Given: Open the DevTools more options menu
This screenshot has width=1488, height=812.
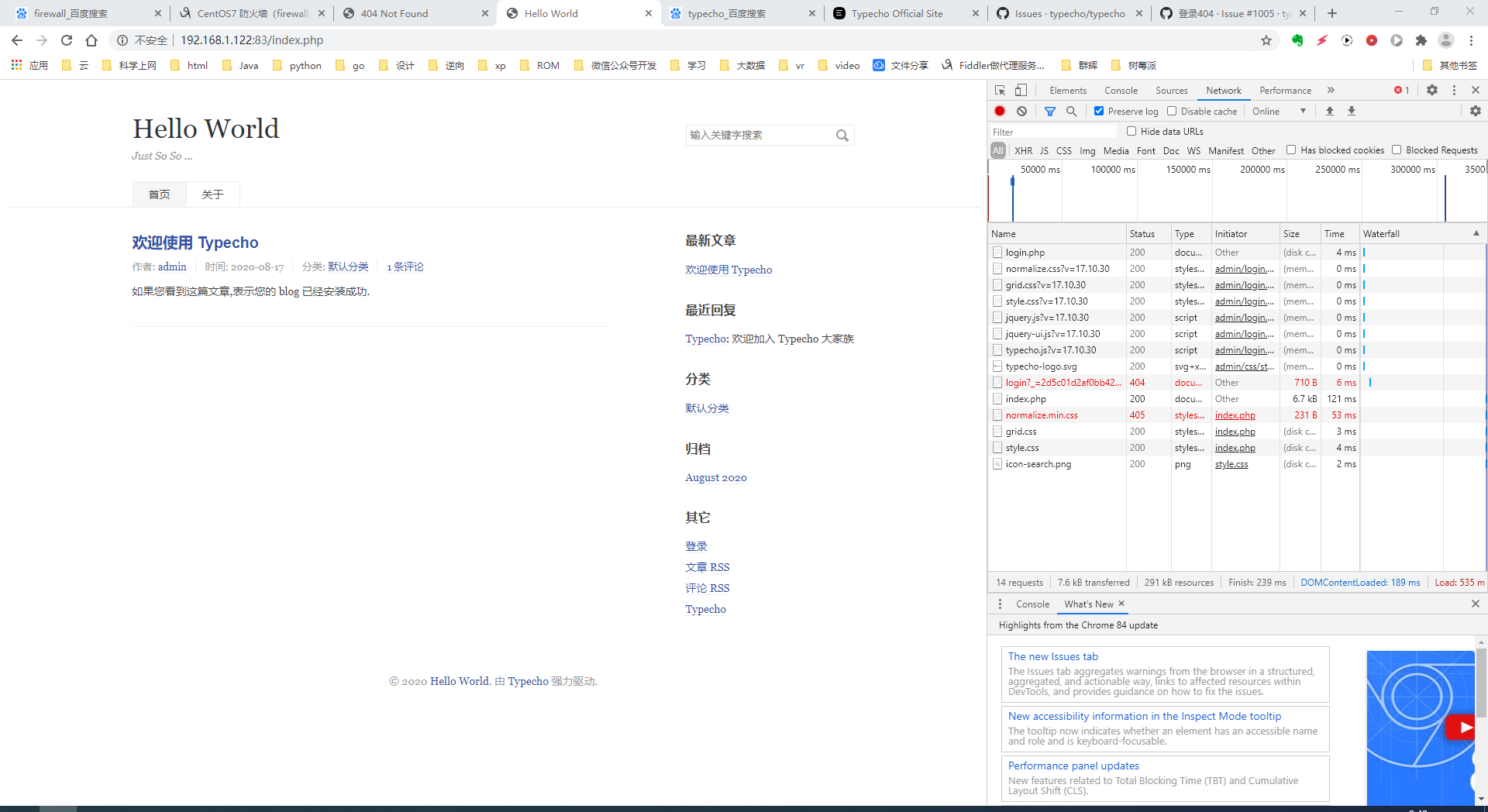Looking at the screenshot, I should 1454,90.
